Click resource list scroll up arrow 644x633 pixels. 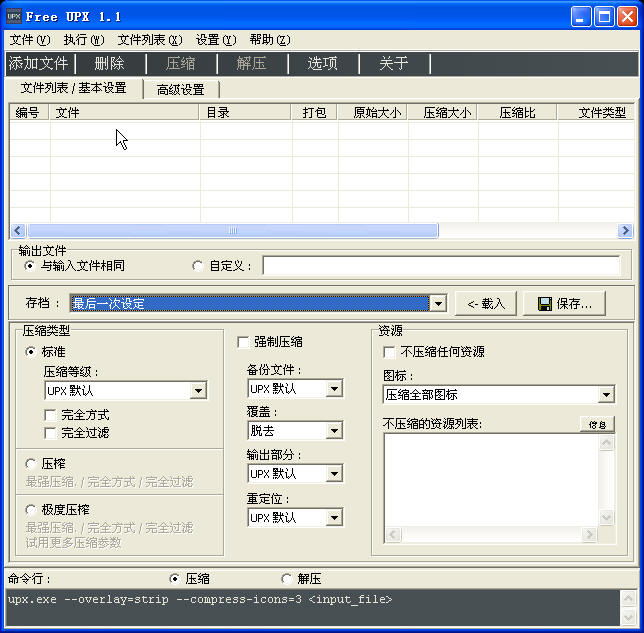607,443
